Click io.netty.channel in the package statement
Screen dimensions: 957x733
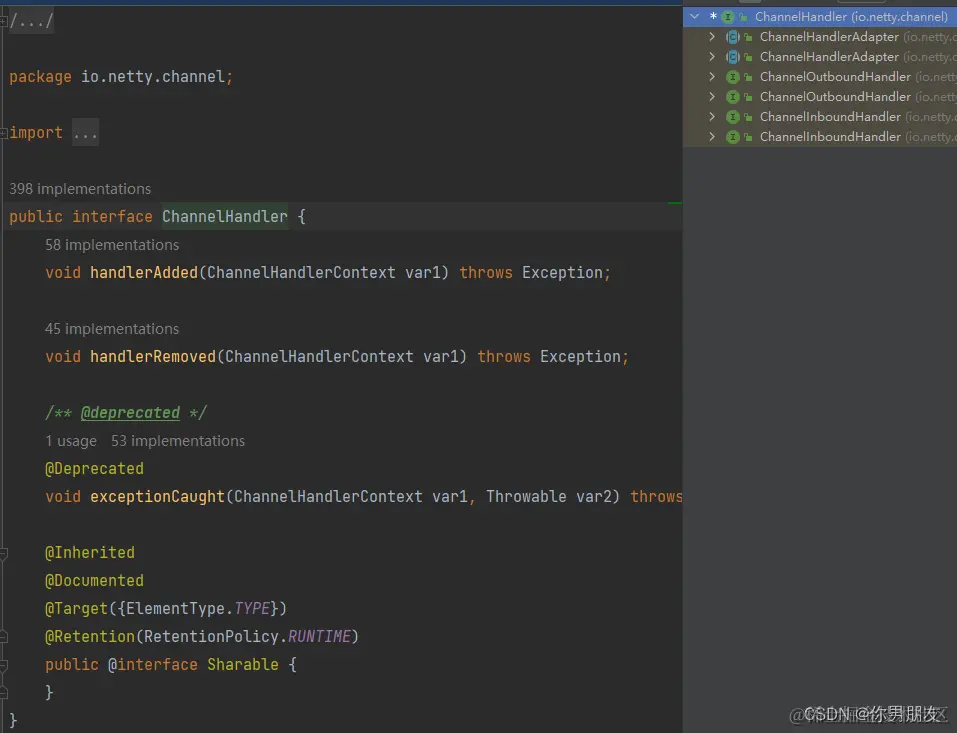tap(153, 77)
